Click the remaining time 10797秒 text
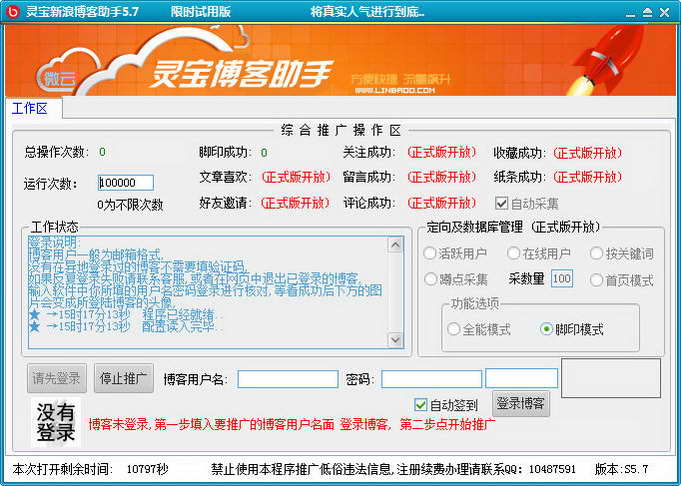This screenshot has height=486, width=681. (x=147, y=469)
